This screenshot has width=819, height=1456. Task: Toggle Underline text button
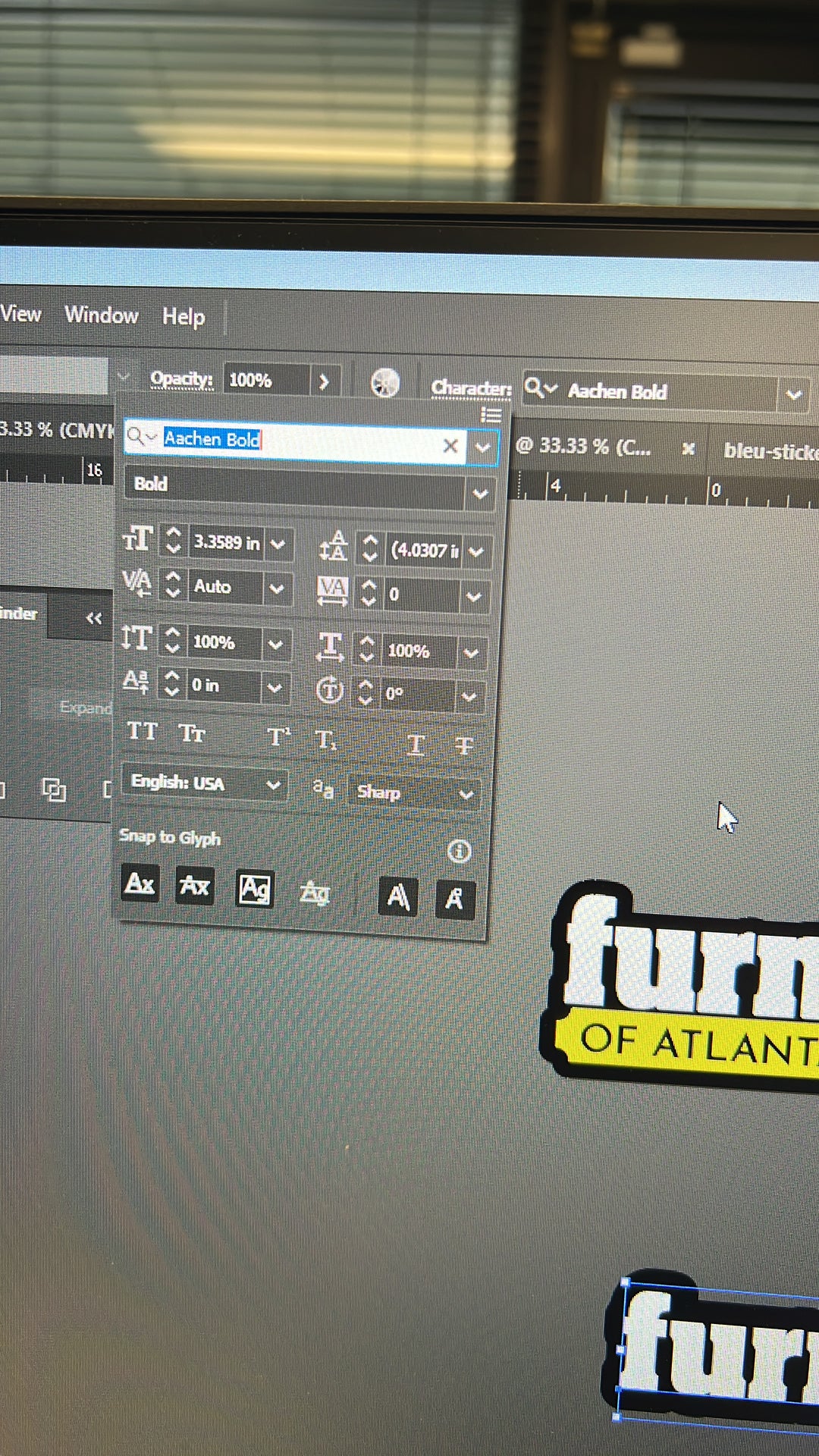click(416, 744)
